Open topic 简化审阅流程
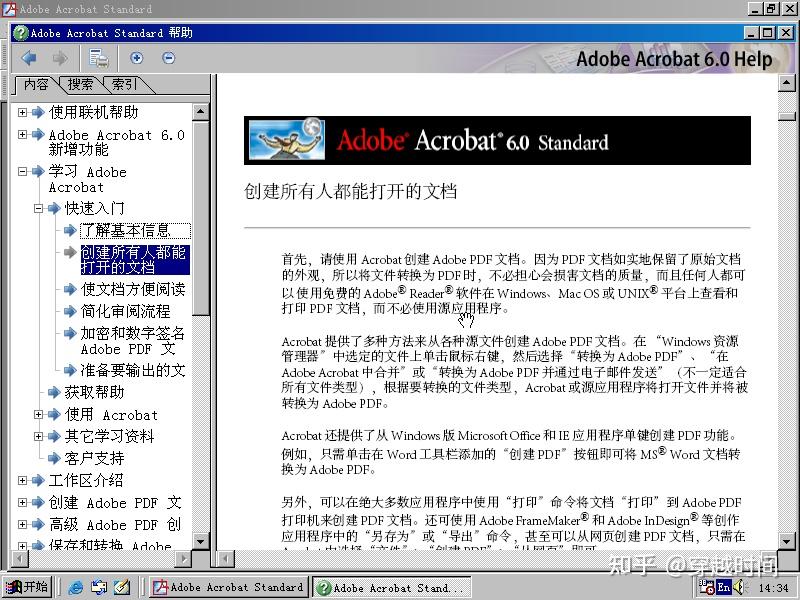Image resolution: width=800 pixels, height=600 pixels. tap(125, 311)
